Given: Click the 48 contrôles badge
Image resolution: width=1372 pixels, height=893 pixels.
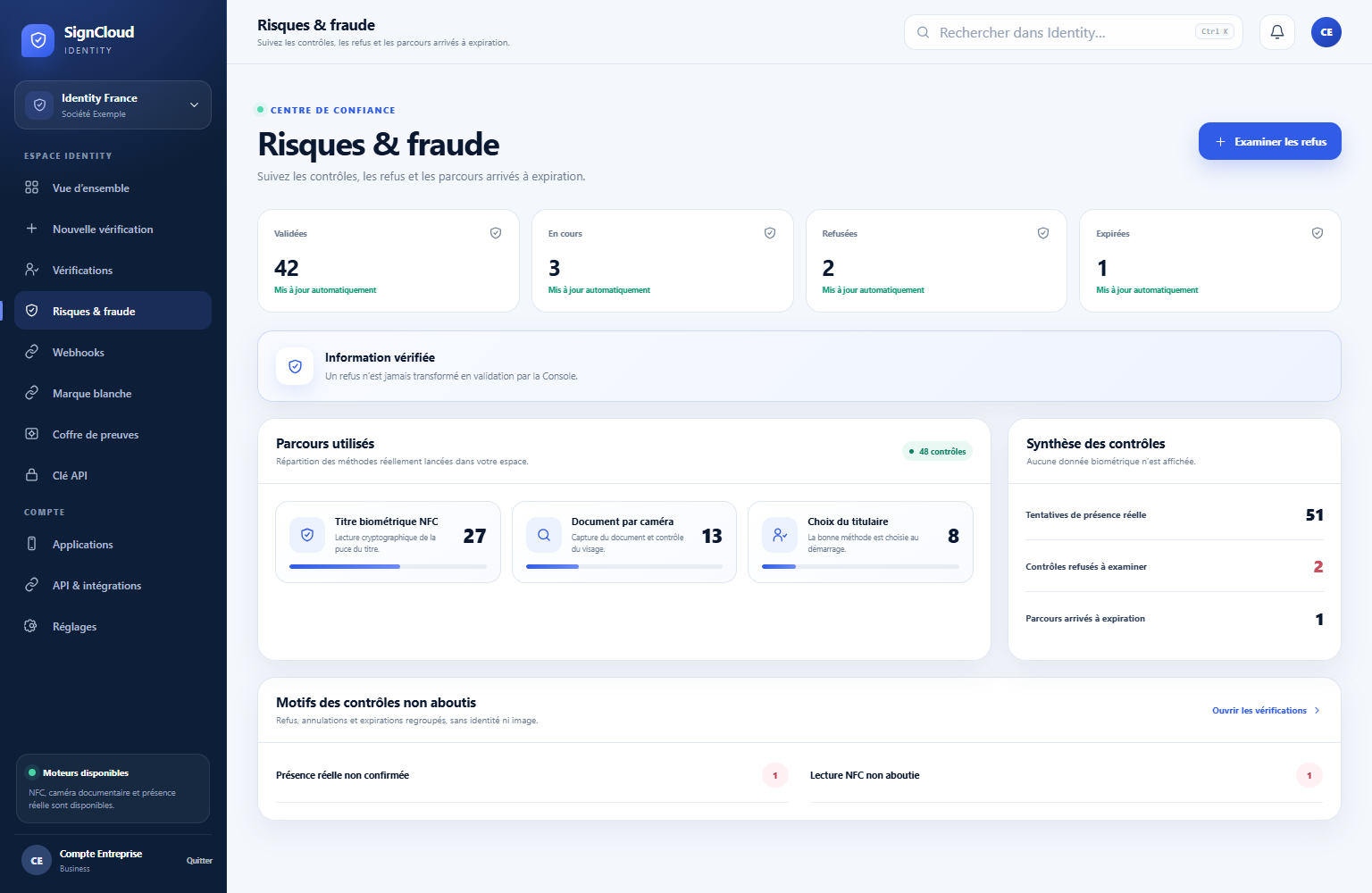Looking at the screenshot, I should pos(937,452).
